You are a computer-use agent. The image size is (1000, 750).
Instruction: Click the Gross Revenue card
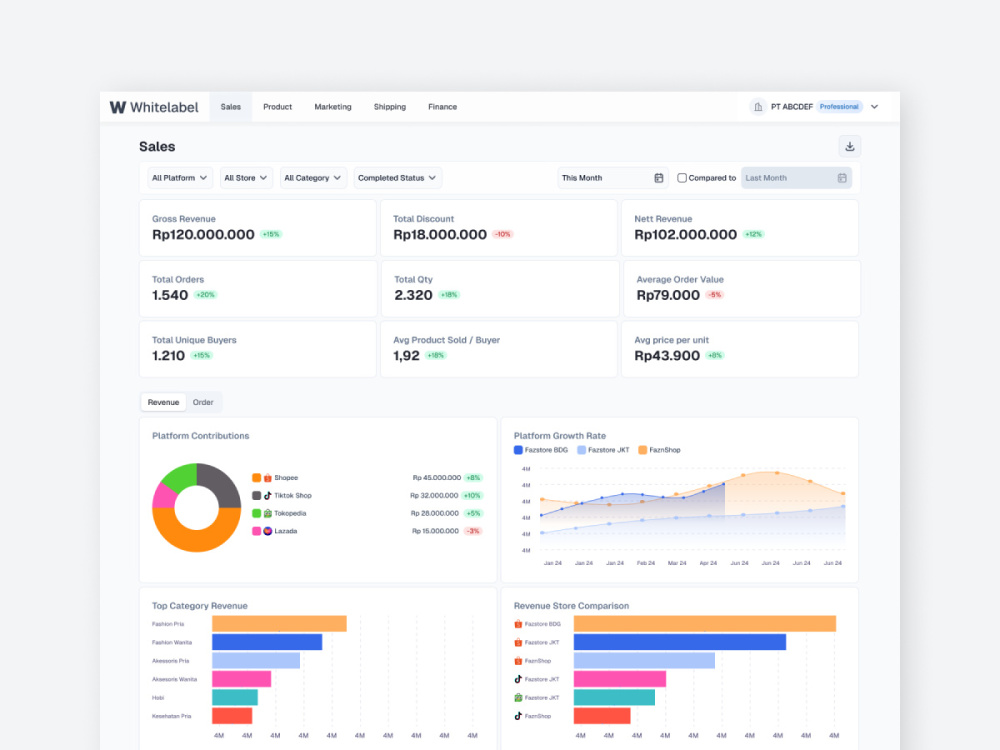(258, 228)
